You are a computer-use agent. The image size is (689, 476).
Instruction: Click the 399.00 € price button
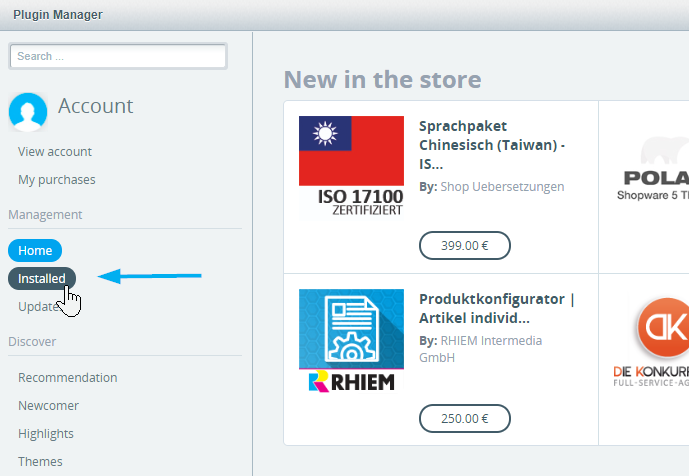pos(465,245)
